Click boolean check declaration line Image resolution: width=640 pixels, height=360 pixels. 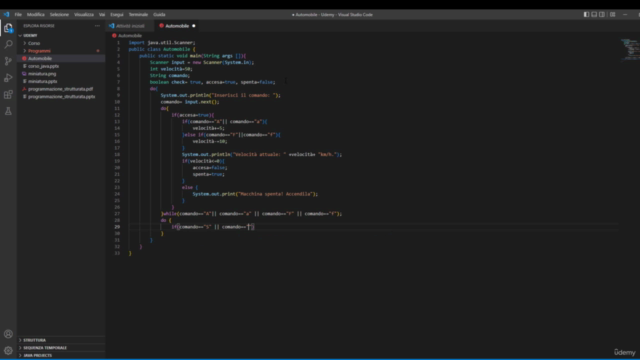pos(212,82)
